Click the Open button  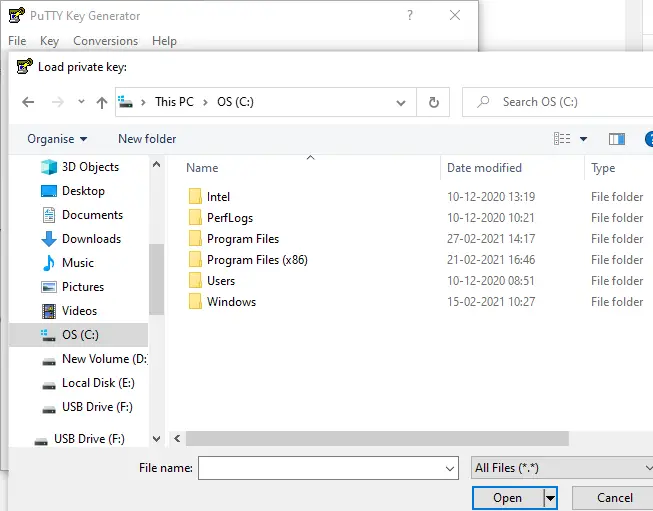tap(507, 498)
